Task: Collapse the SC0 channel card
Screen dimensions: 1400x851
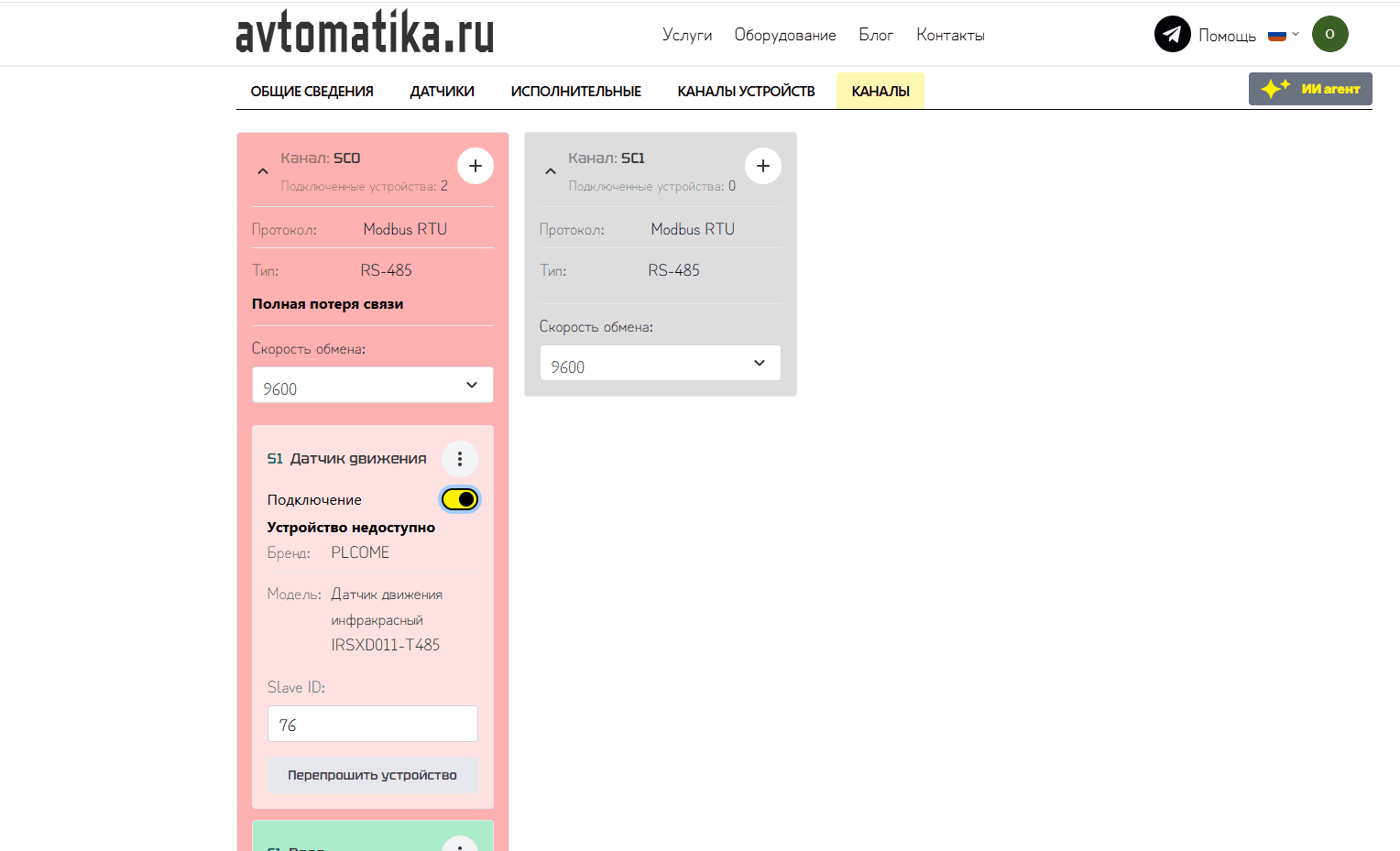Action: 263,171
